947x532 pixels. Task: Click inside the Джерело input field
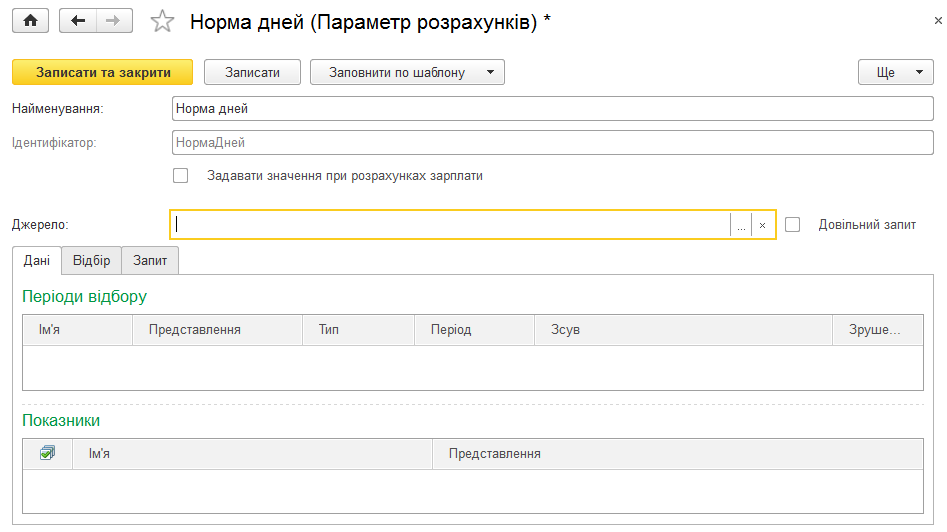coord(451,225)
